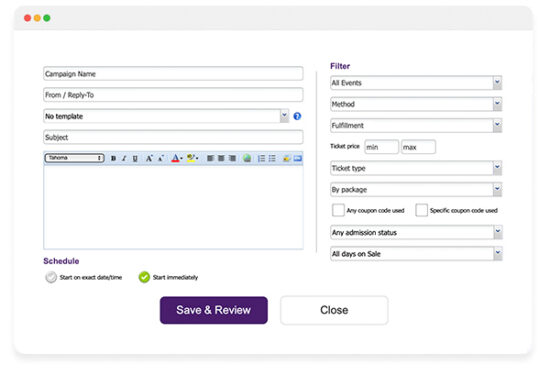Insert a numbered list
550x387 pixels.
pos(261,159)
